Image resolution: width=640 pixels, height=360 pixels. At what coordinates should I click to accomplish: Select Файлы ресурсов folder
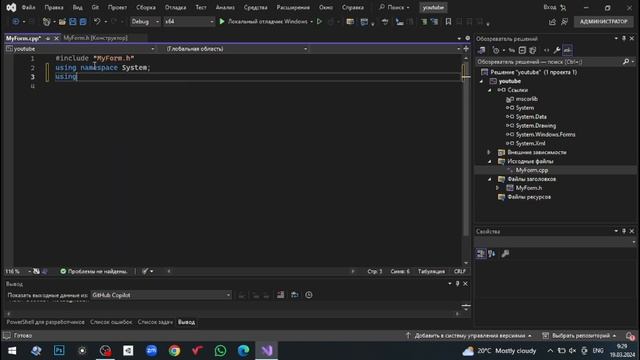pos(529,197)
